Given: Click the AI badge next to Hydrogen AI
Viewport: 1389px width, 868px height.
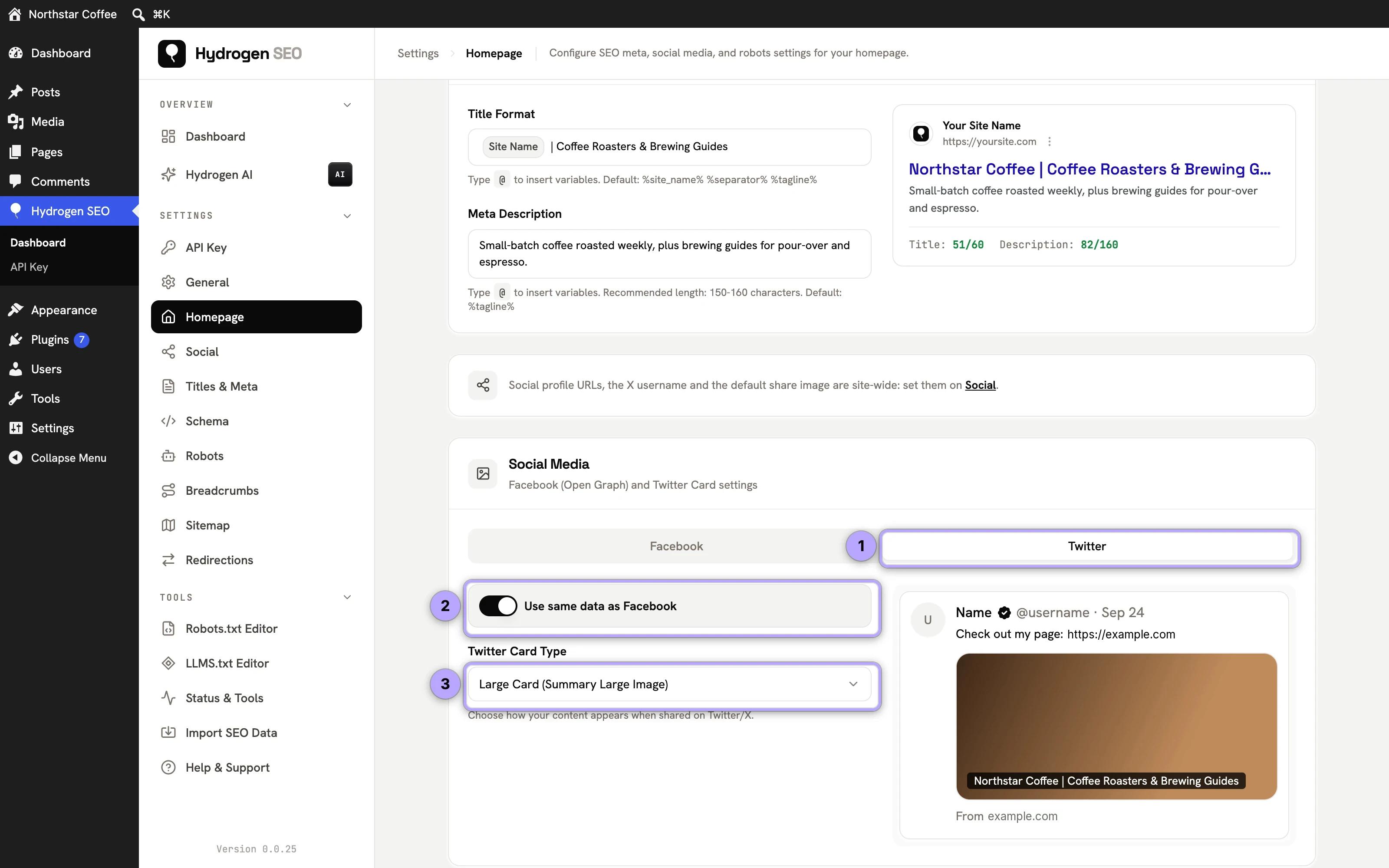Looking at the screenshot, I should [x=340, y=174].
